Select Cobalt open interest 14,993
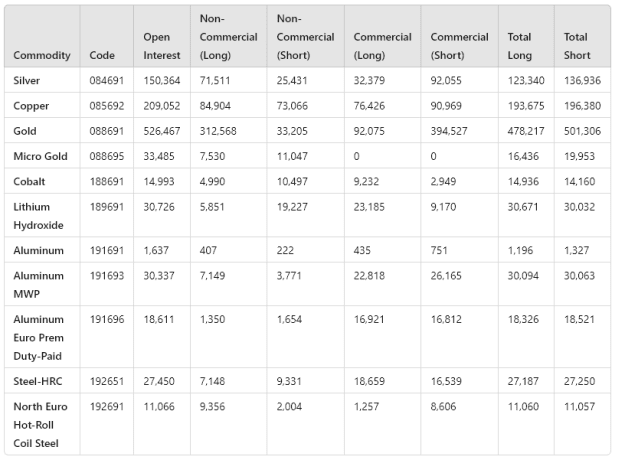The width and height of the screenshot is (625, 460). (159, 182)
